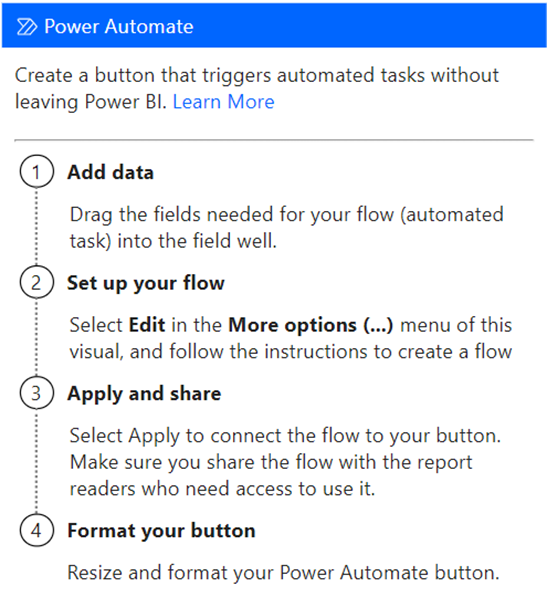Click the horizontal divider line below intro
547x597 pixels.
(x=274, y=140)
